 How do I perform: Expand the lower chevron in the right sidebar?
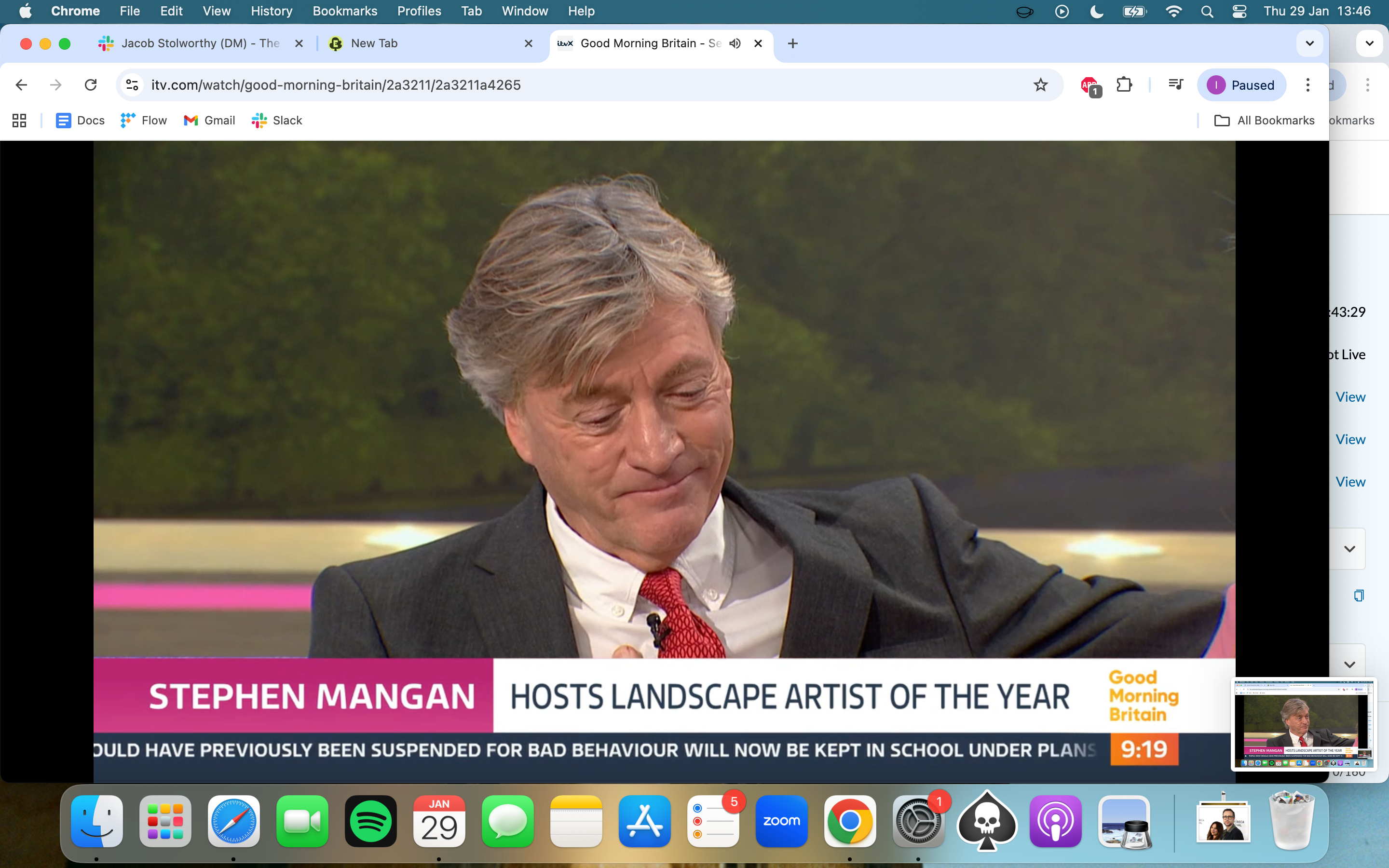click(x=1349, y=664)
